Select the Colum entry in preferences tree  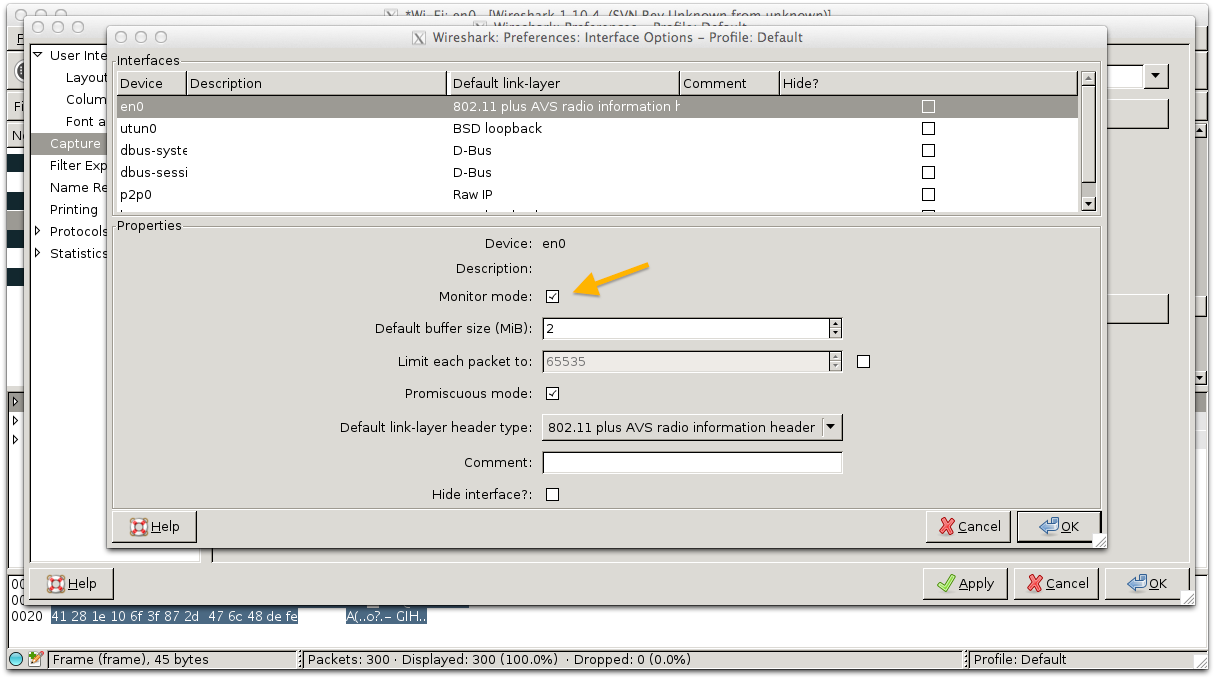86,99
